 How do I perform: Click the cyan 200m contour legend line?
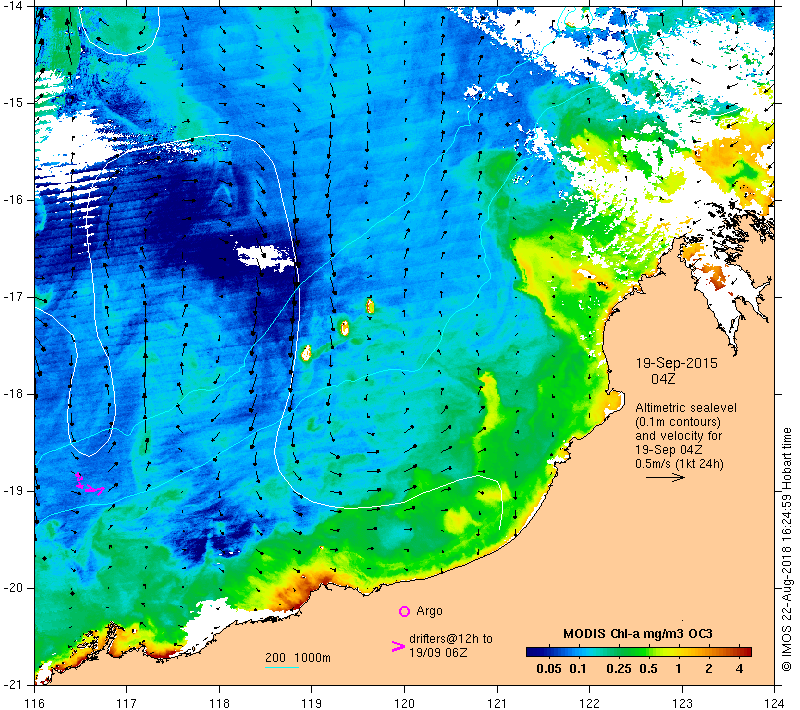click(x=282, y=667)
